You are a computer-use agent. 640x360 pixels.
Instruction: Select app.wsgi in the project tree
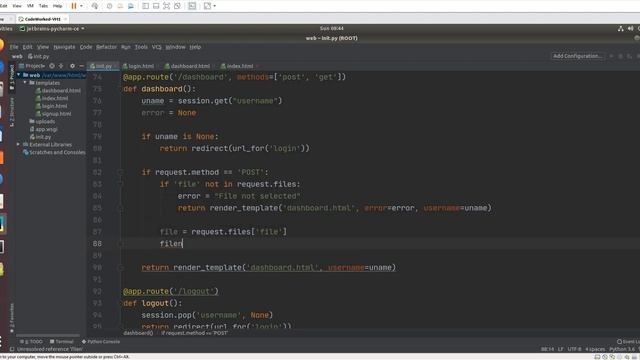pos(44,129)
